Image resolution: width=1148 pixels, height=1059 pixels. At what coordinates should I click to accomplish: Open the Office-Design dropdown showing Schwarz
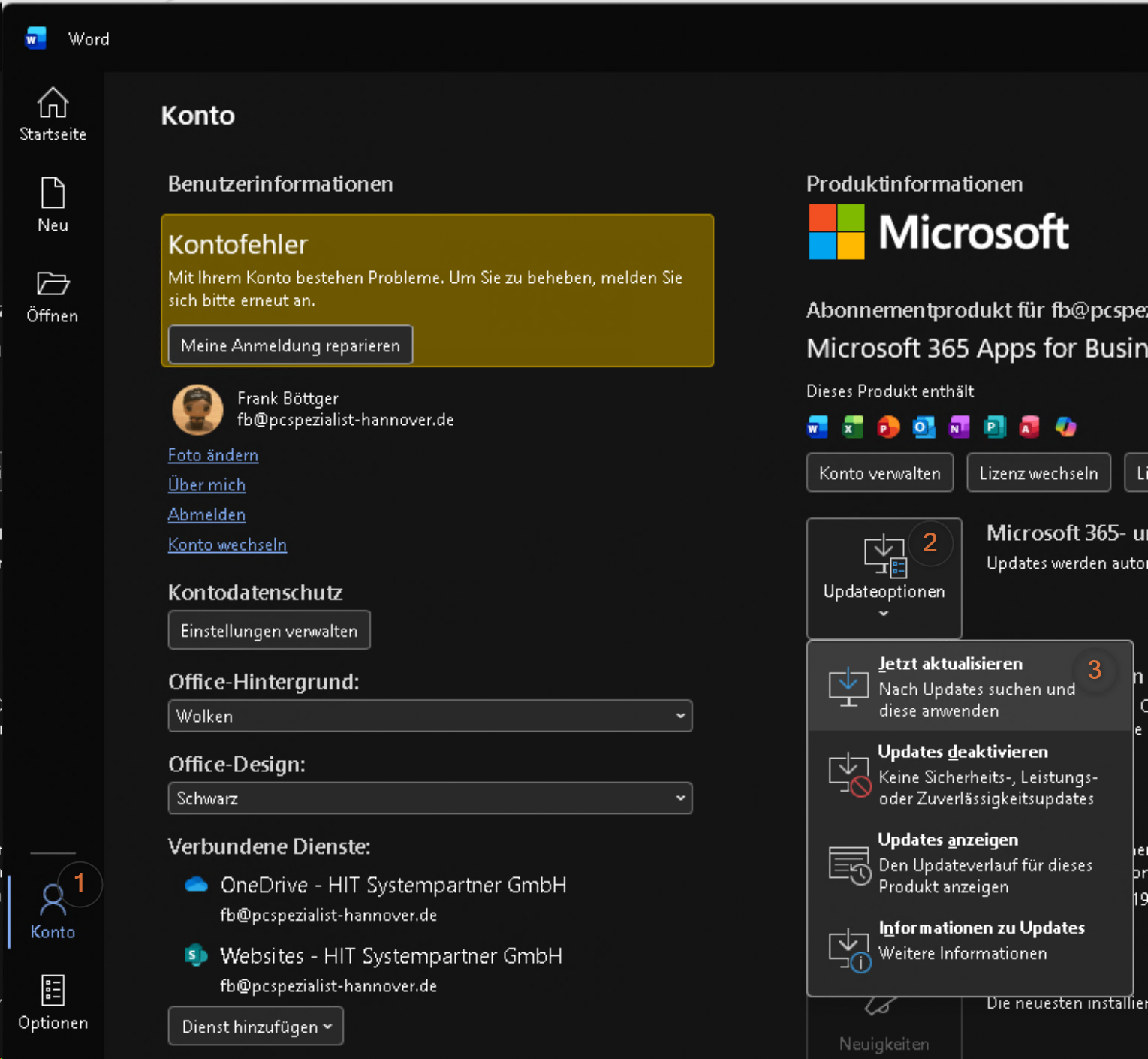point(429,798)
